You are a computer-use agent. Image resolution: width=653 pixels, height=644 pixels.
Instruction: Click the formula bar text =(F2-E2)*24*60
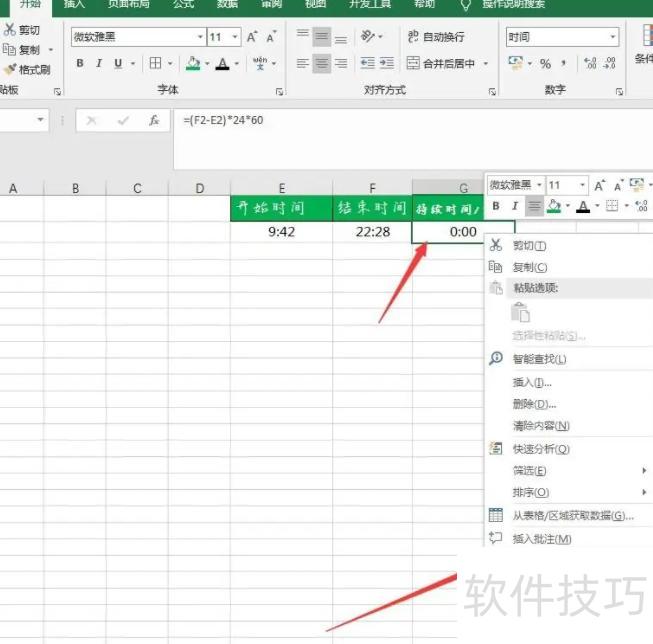(x=223, y=120)
